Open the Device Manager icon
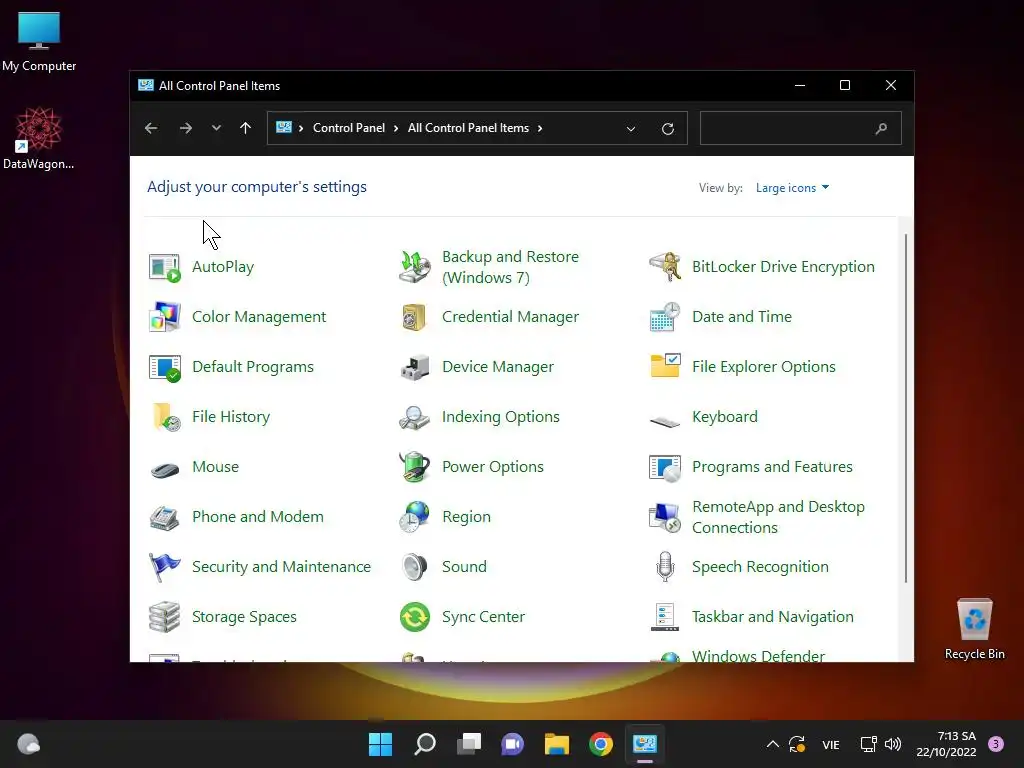This screenshot has height=768, width=1024. pos(415,367)
